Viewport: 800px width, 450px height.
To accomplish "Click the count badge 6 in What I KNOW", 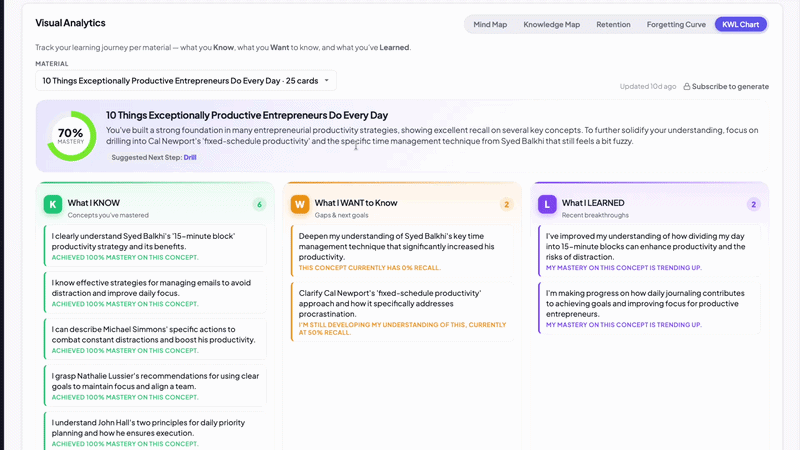I will pos(259,205).
